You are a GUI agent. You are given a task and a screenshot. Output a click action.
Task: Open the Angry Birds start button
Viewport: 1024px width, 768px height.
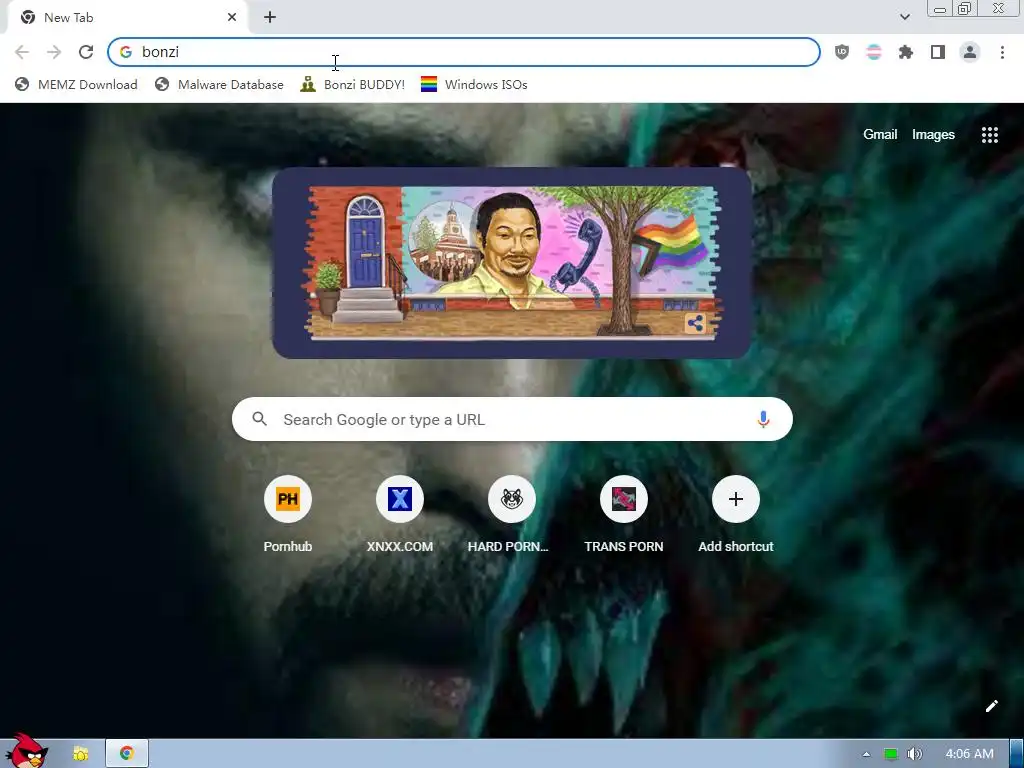point(26,750)
